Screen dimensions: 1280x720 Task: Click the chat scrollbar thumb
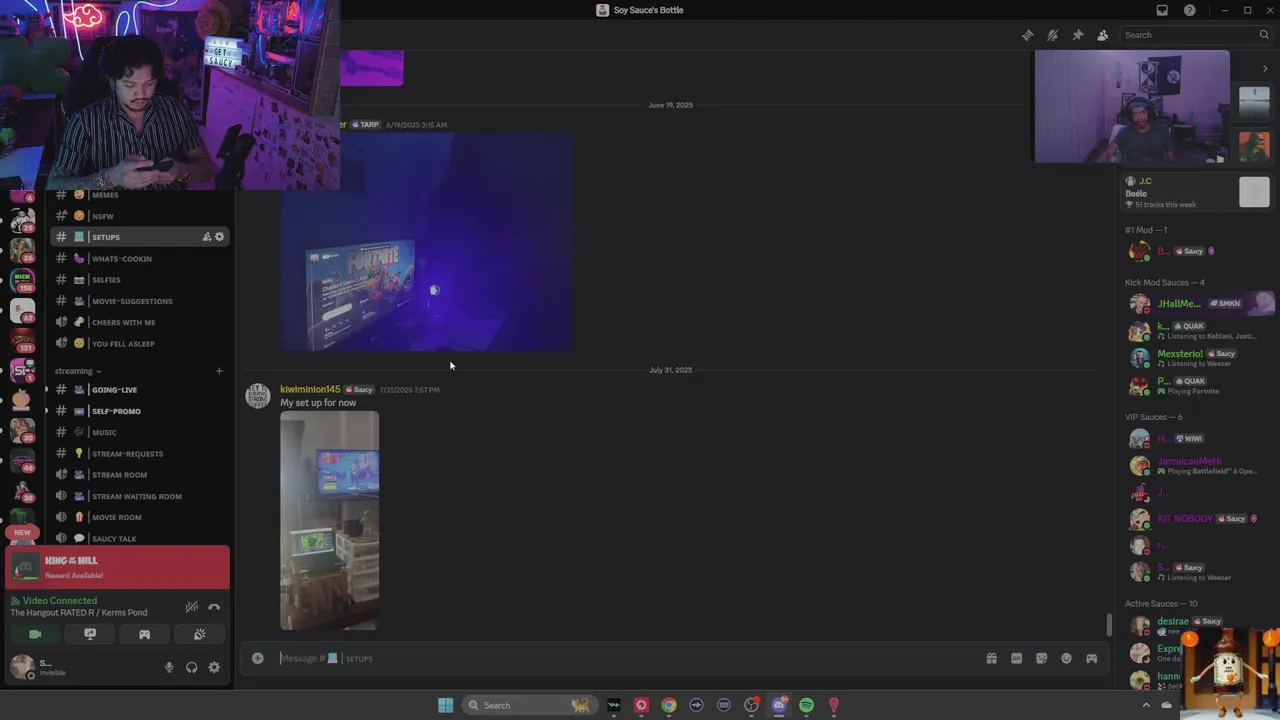1108,624
